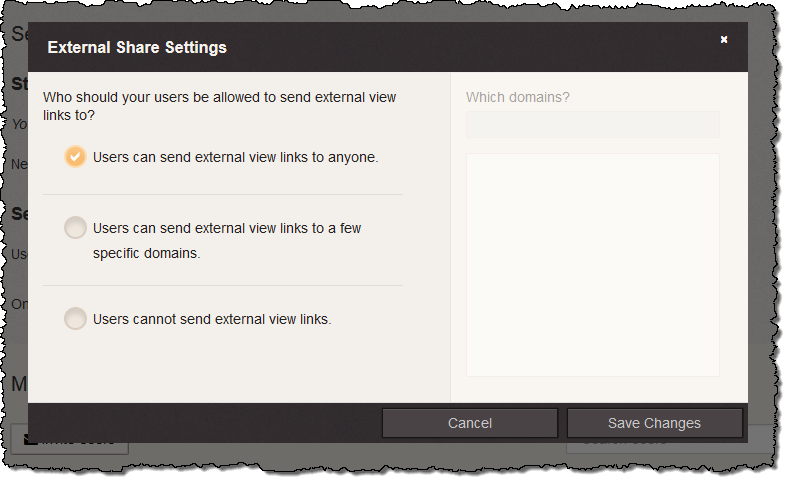Close the External Share Settings dialog
Screen dimensions: 789x482
(724, 40)
